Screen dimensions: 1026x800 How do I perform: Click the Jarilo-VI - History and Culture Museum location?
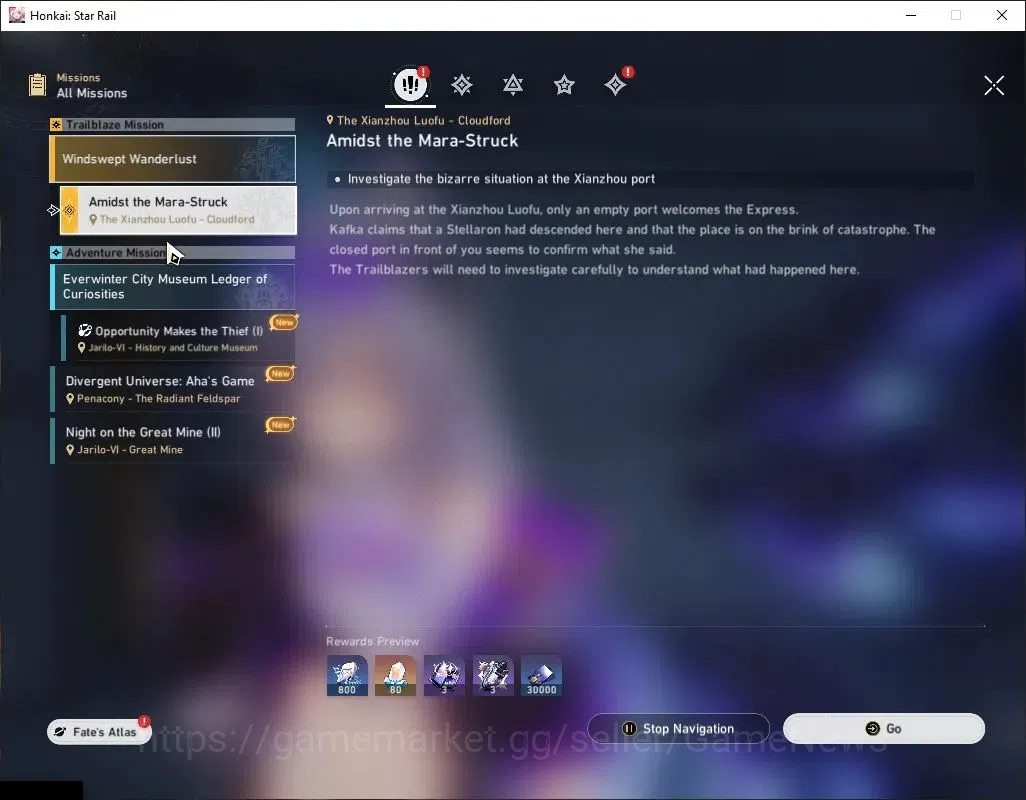click(173, 348)
